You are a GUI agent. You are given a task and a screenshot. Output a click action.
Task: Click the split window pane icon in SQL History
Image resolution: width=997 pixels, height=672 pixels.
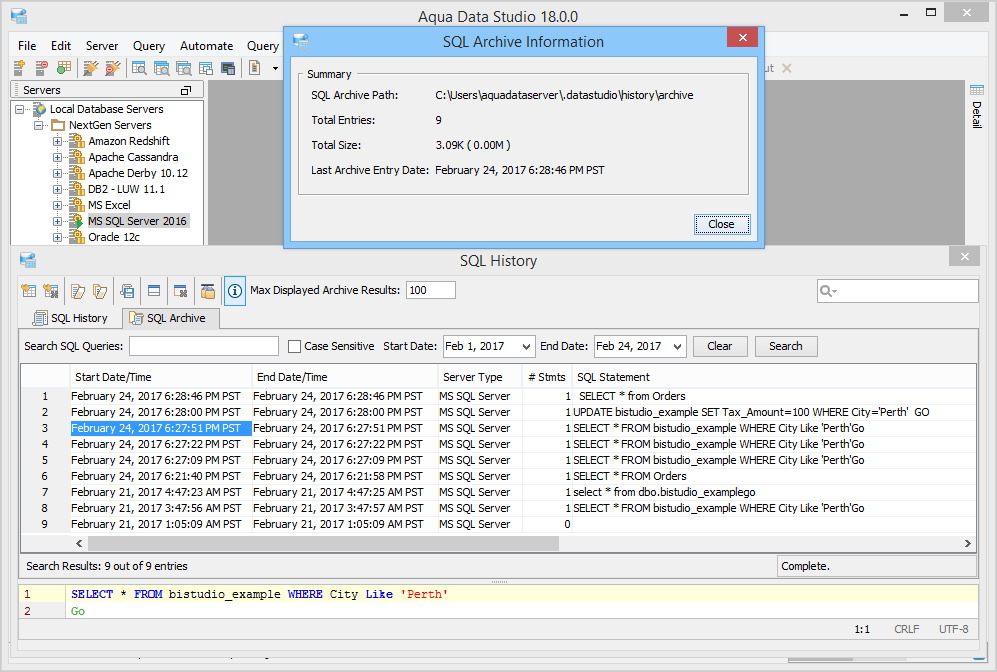(x=154, y=291)
